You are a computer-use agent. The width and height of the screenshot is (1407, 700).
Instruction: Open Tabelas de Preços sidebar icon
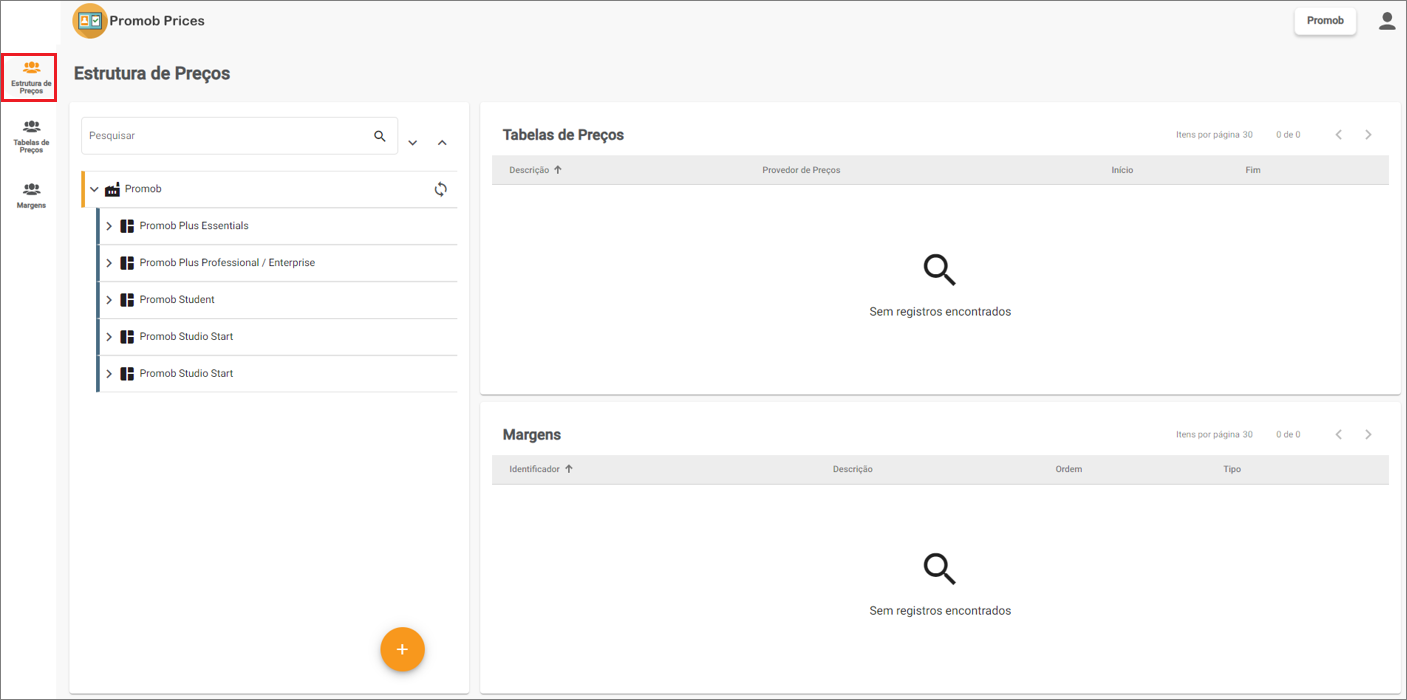pyautogui.click(x=31, y=136)
